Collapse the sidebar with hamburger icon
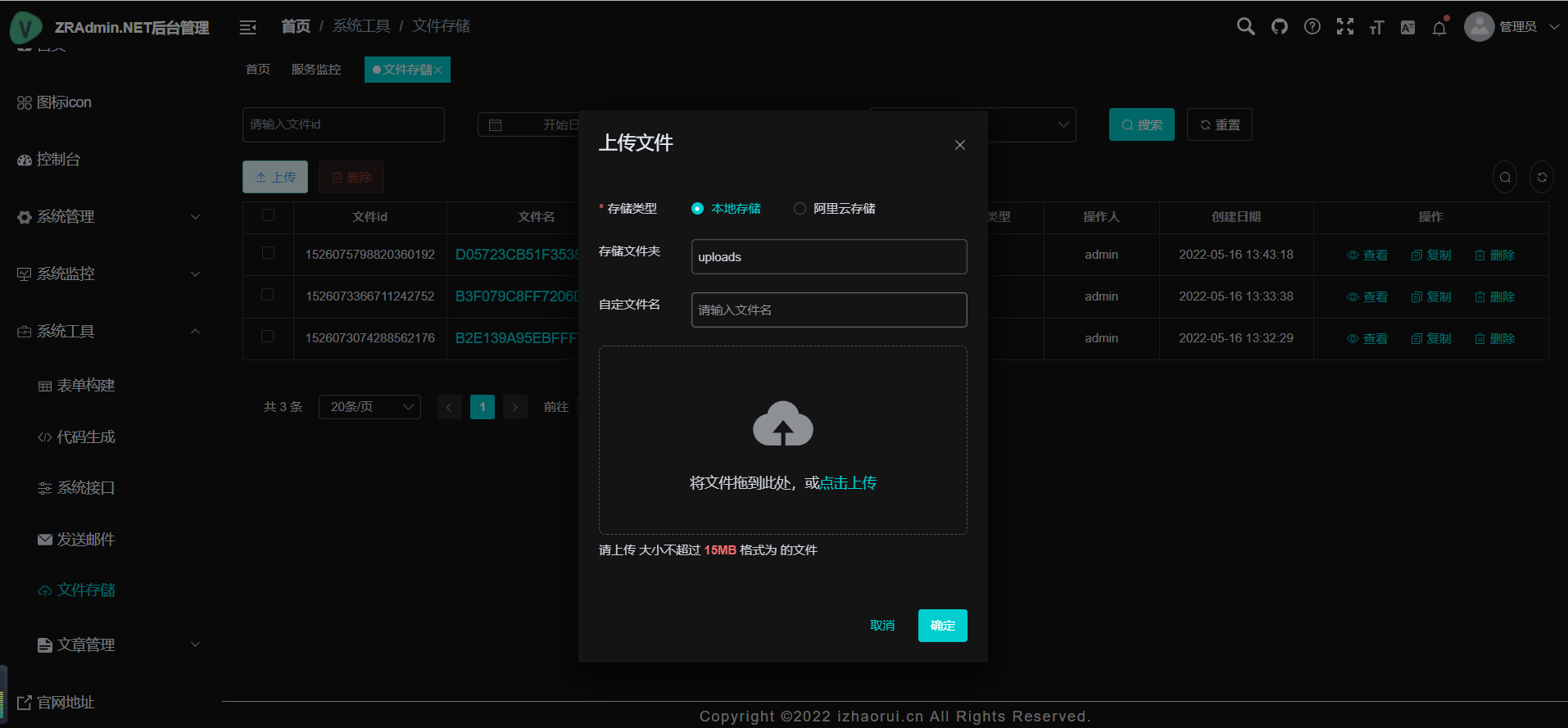Screen dimensions: 1568x728 [x=247, y=28]
